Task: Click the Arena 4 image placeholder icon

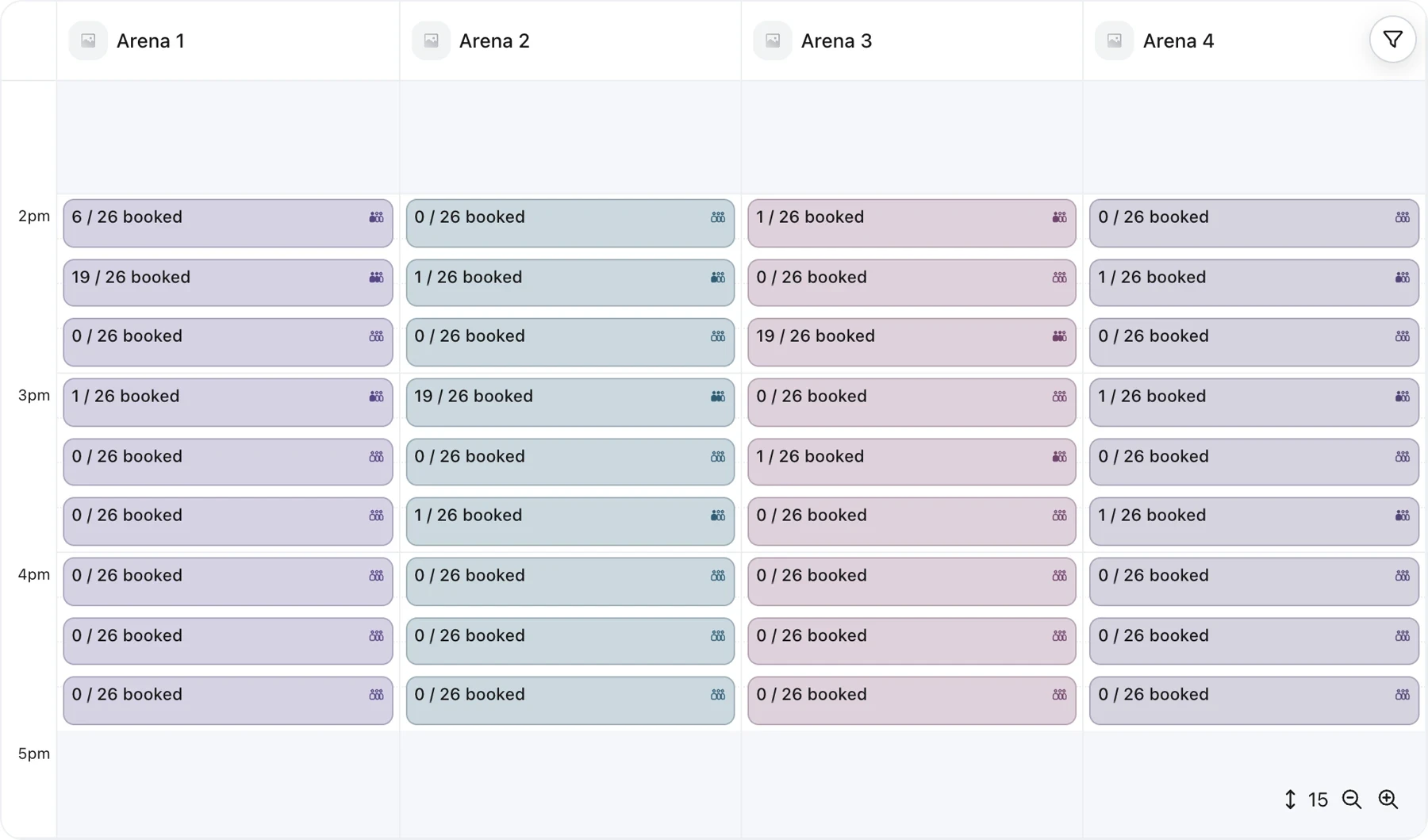Action: (x=1115, y=40)
